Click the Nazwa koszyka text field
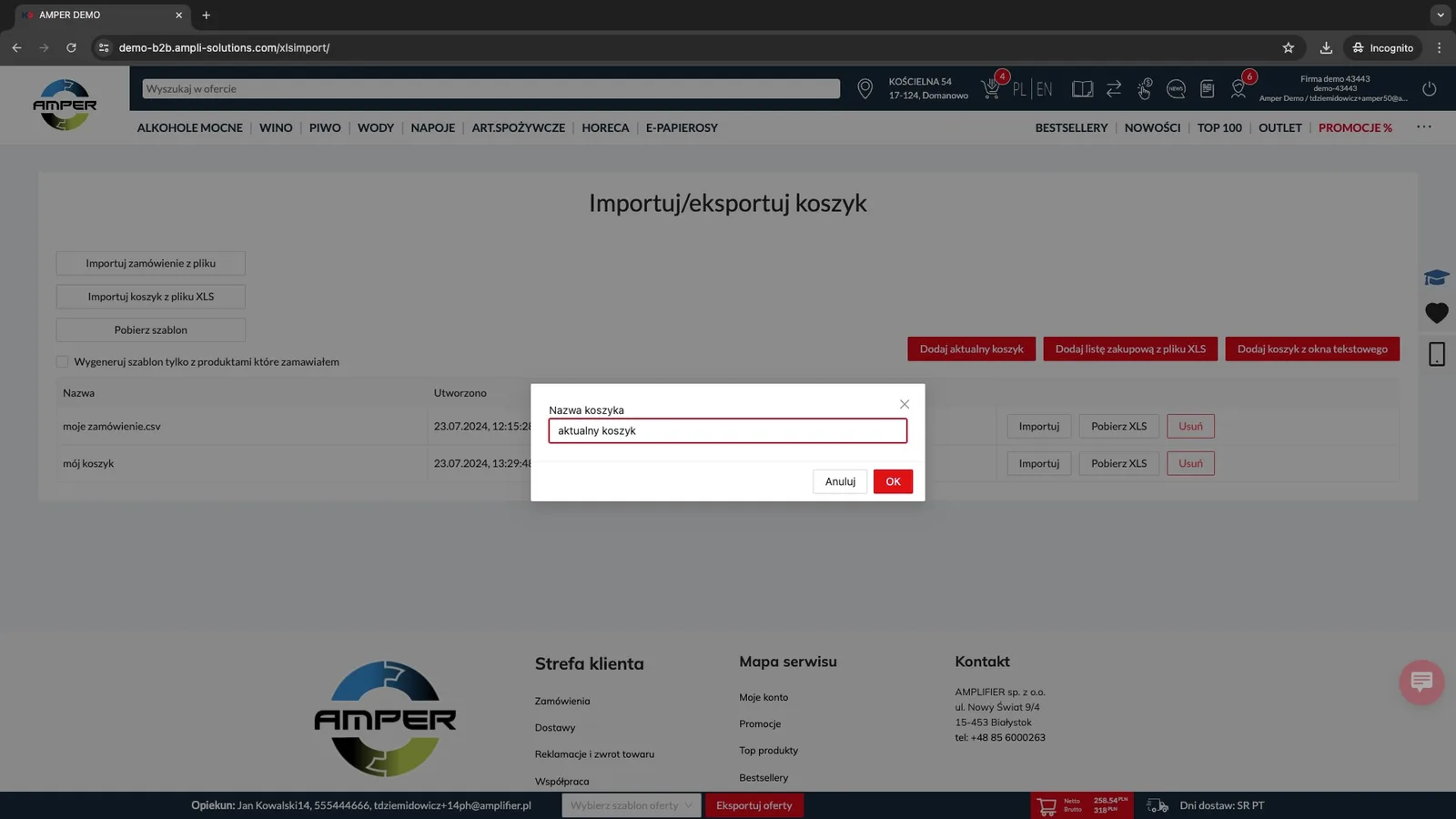The width and height of the screenshot is (1456, 819). (x=728, y=430)
